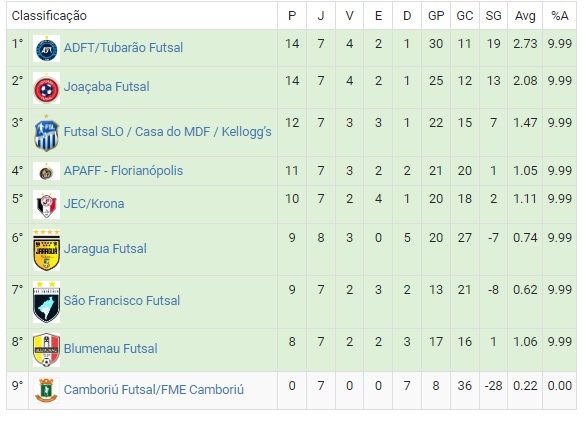Open Blumenau Futsal team link

point(111,349)
